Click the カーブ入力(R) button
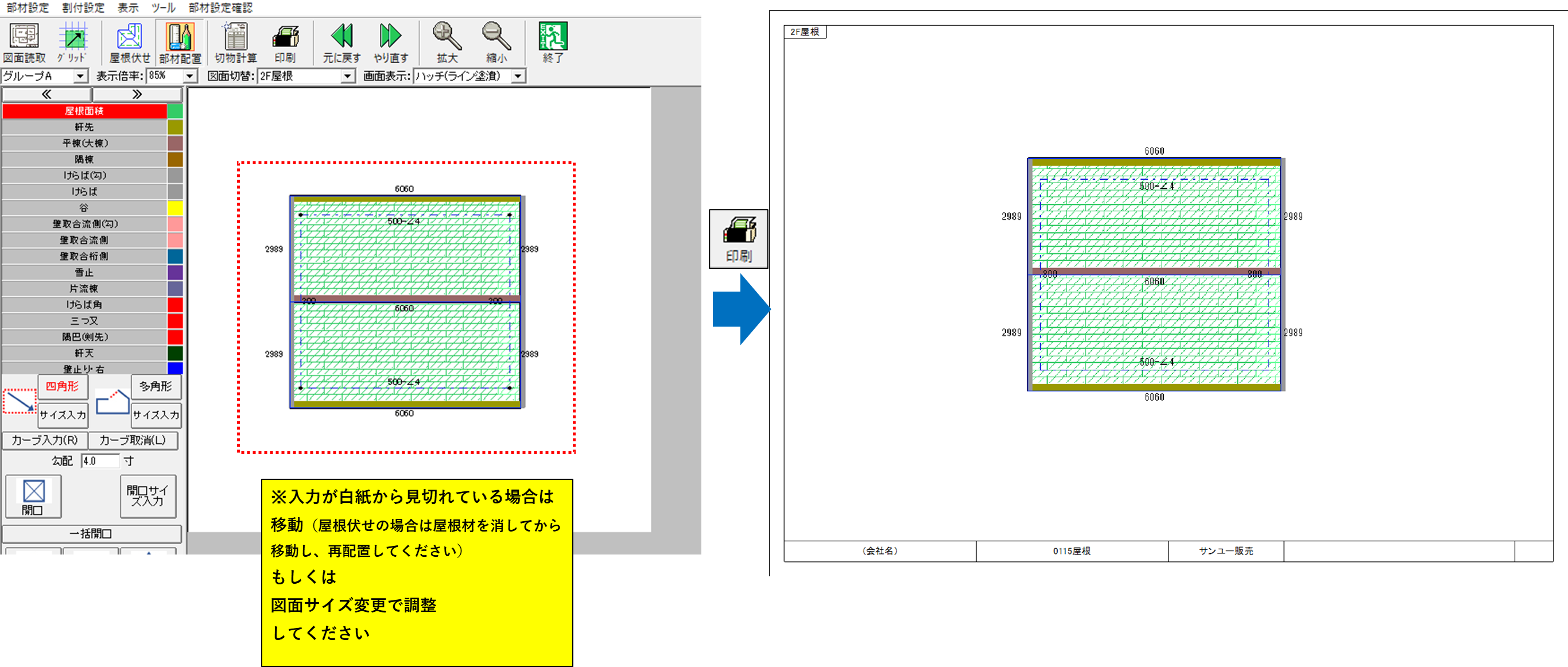 coord(45,440)
